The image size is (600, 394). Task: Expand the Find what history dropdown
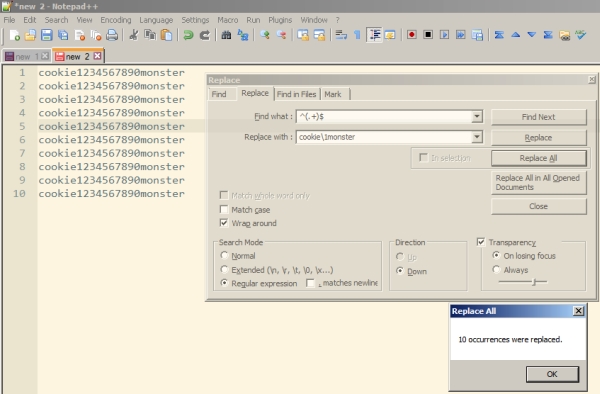[x=477, y=116]
